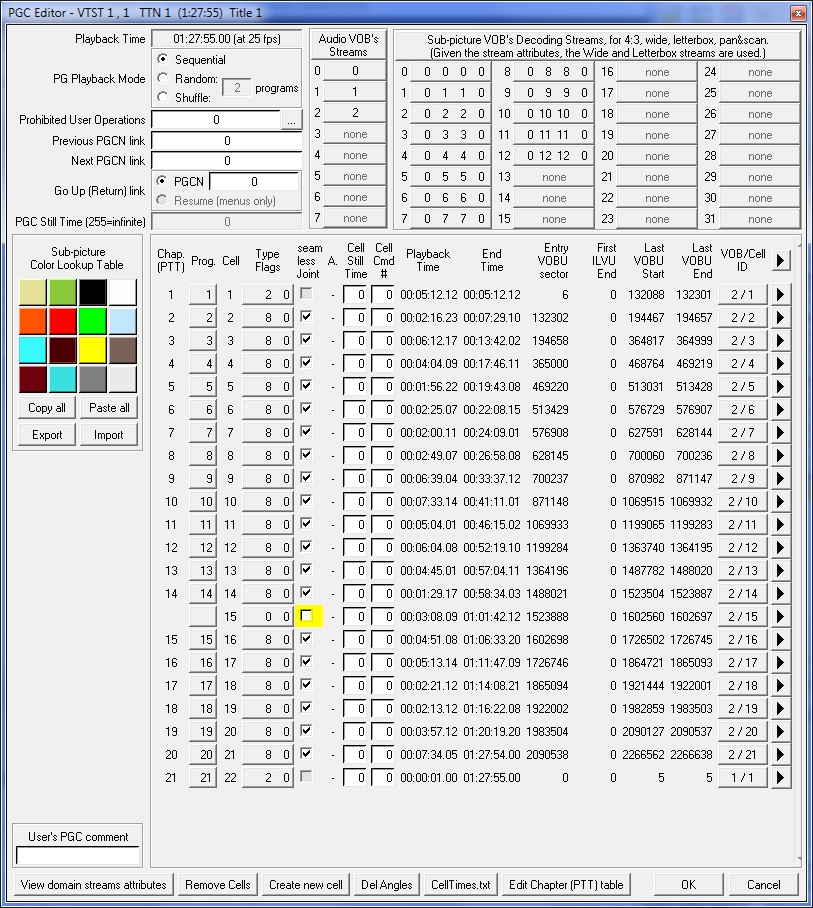Click the arrow button for cell row 2/16
The height and width of the screenshot is (908, 813).
(x=781, y=639)
